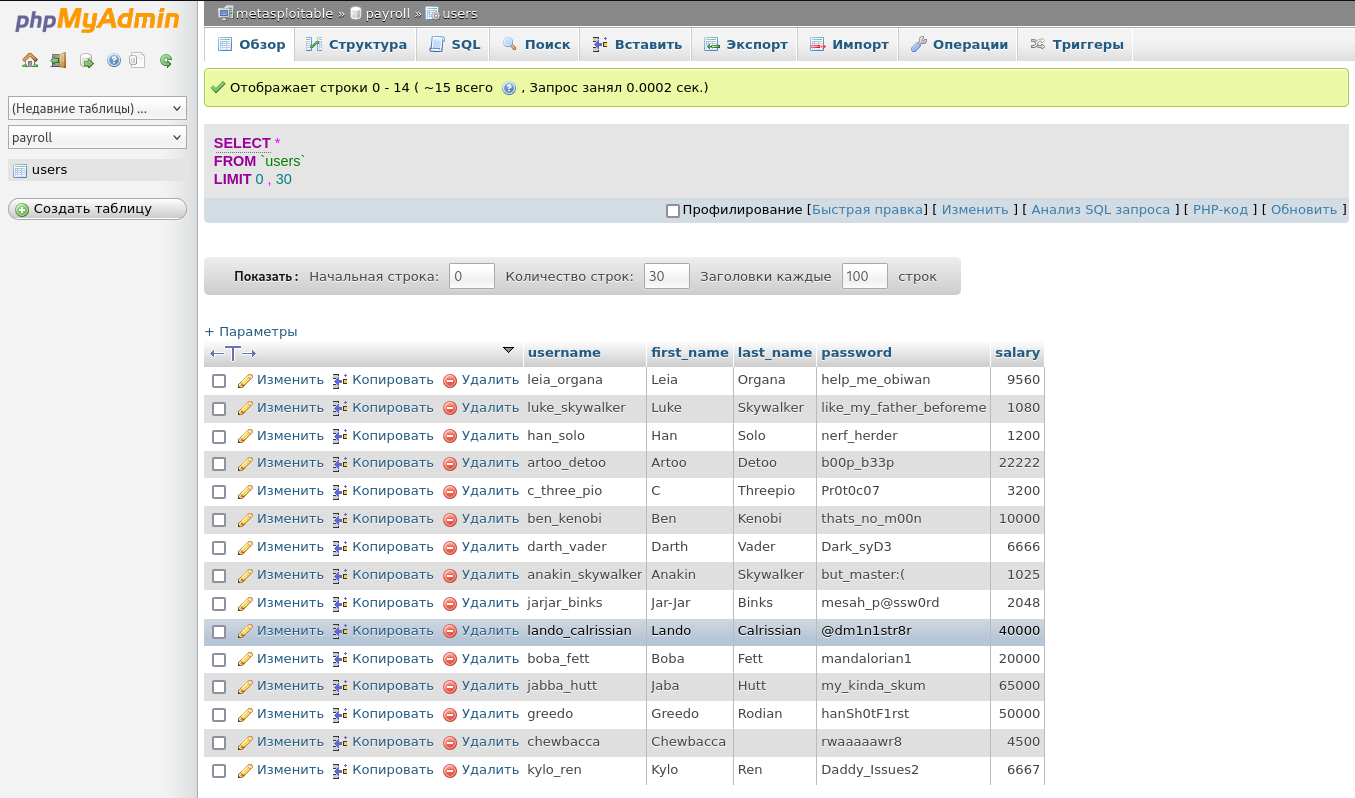Click the Изменить link beside Быстрая правка
The width and height of the screenshot is (1355, 798).
[x=975, y=210]
